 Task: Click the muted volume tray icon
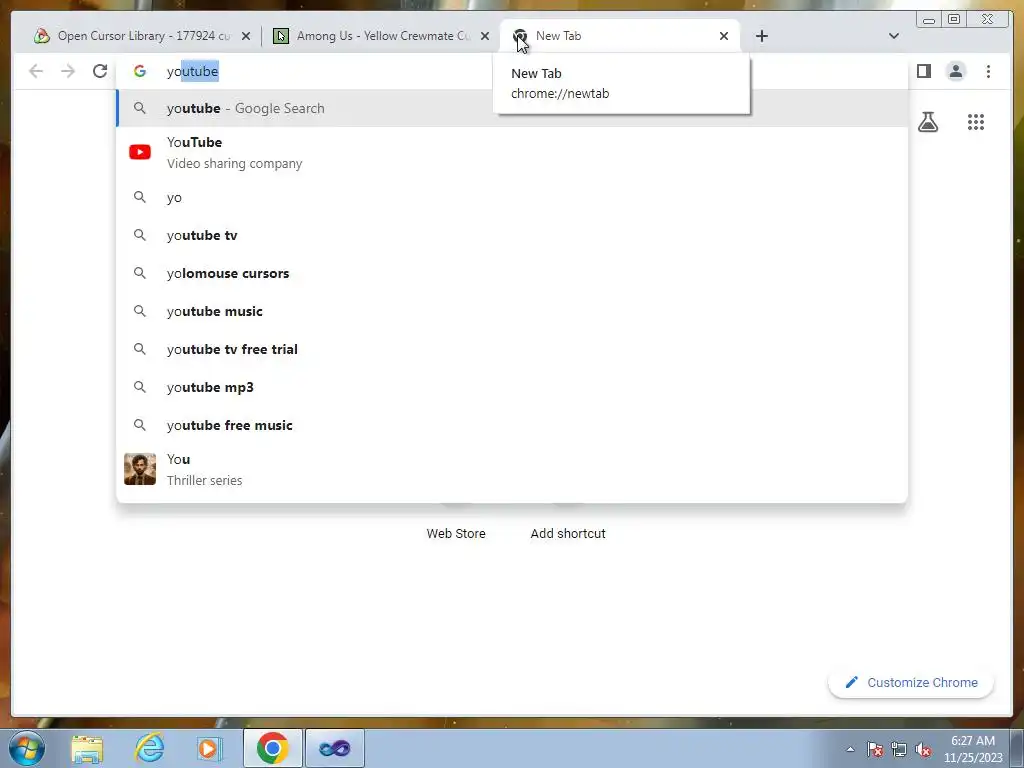point(923,749)
